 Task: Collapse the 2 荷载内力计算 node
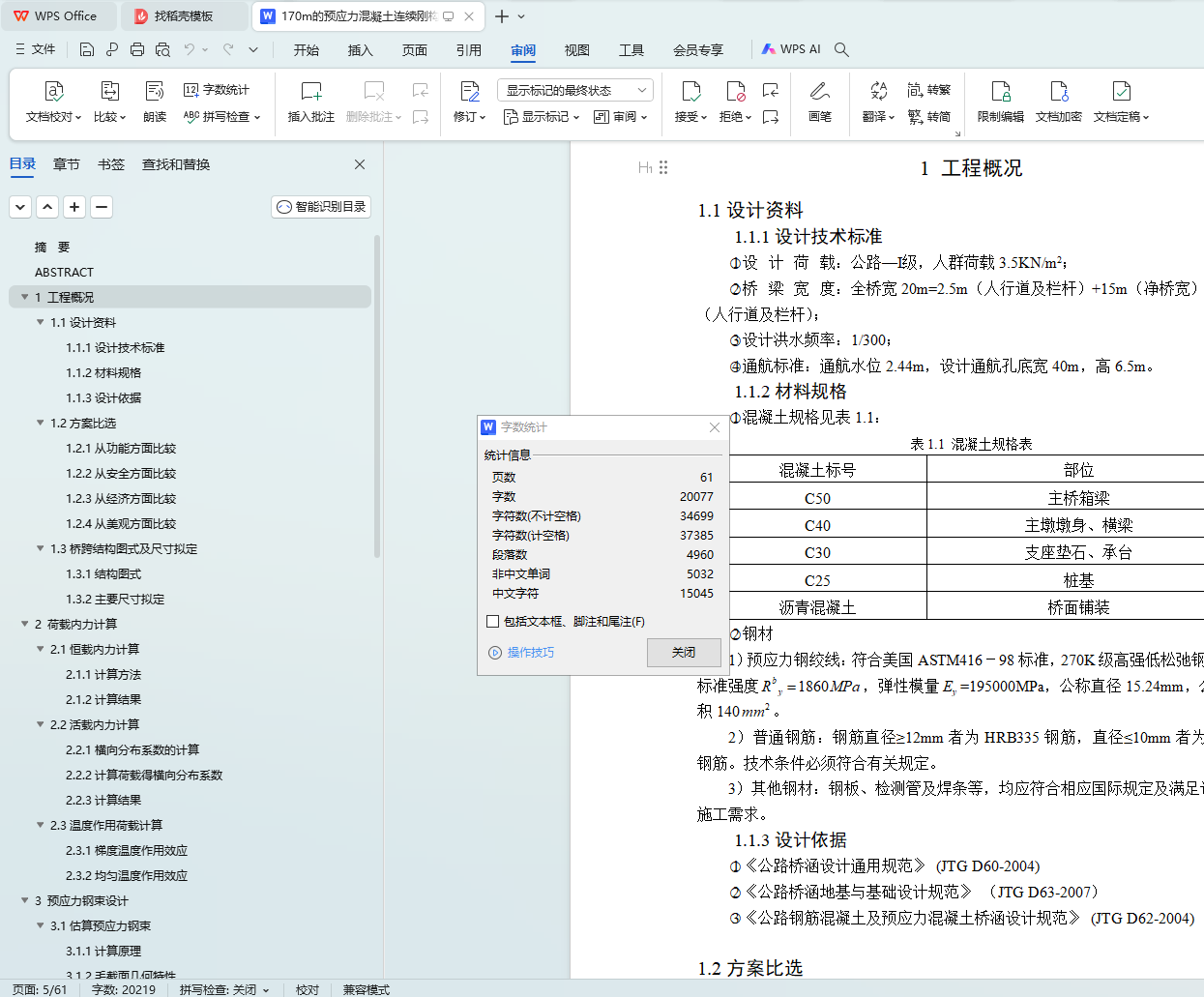25,624
